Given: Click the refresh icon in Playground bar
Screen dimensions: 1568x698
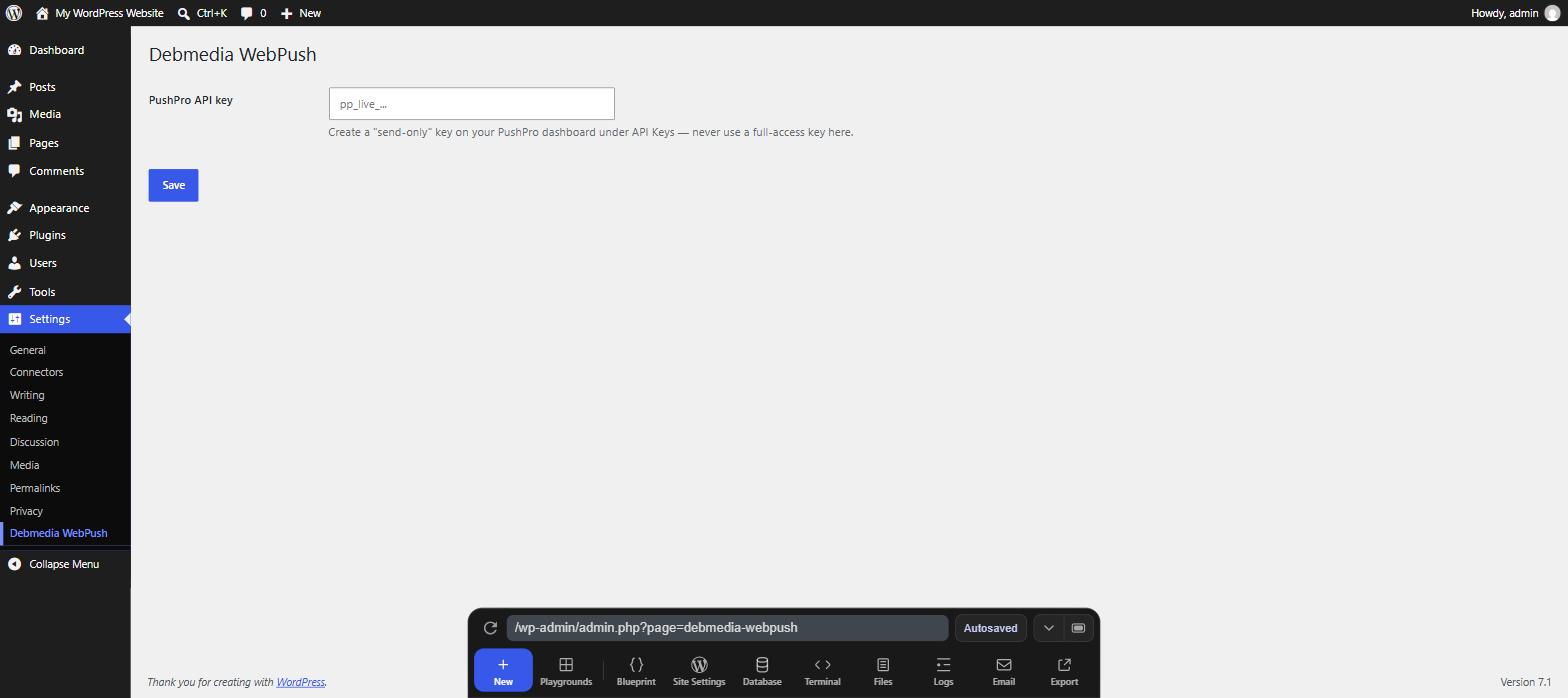Looking at the screenshot, I should (x=490, y=628).
